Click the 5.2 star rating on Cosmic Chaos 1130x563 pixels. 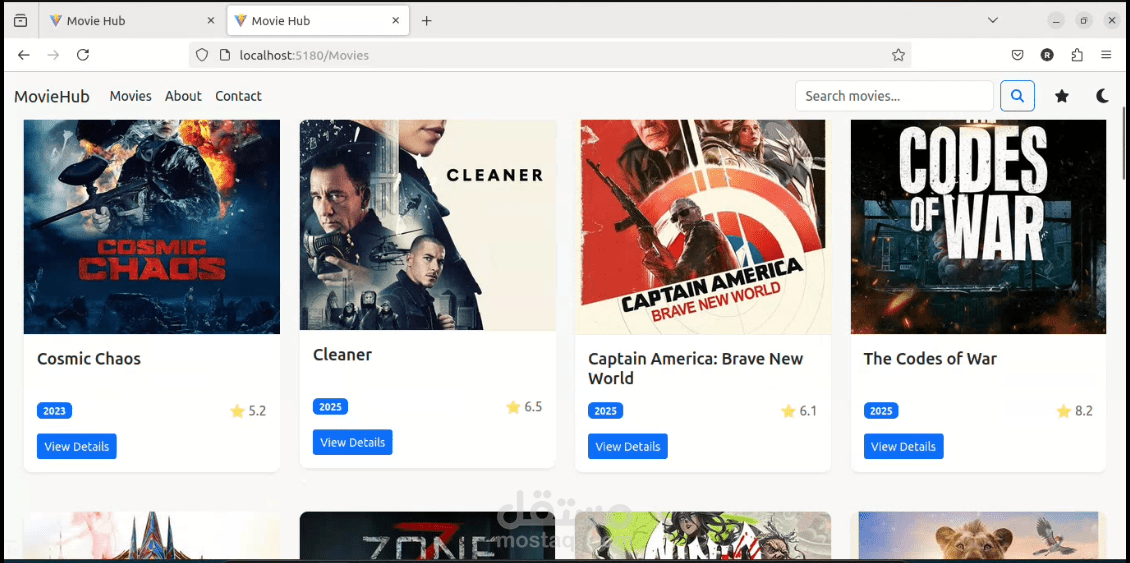point(248,411)
